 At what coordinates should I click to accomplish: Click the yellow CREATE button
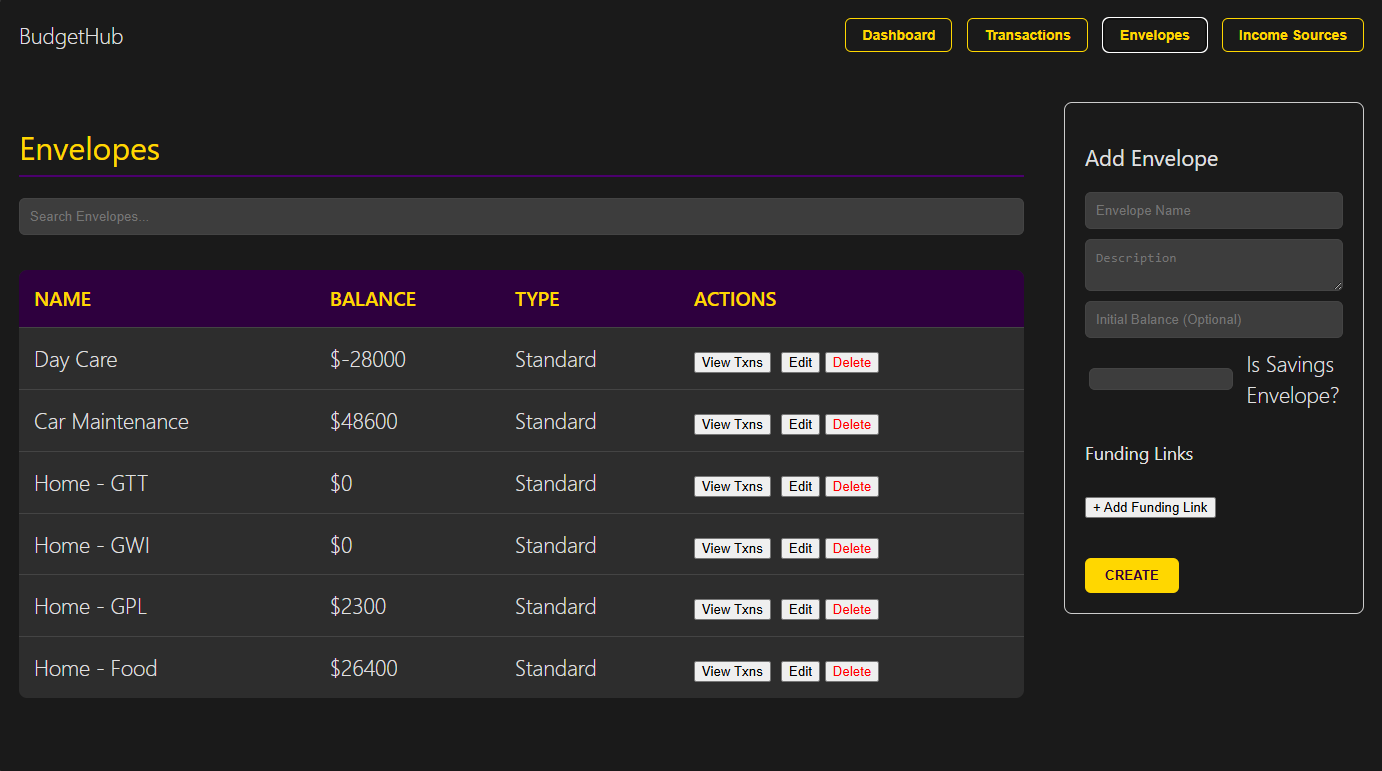(1131, 576)
